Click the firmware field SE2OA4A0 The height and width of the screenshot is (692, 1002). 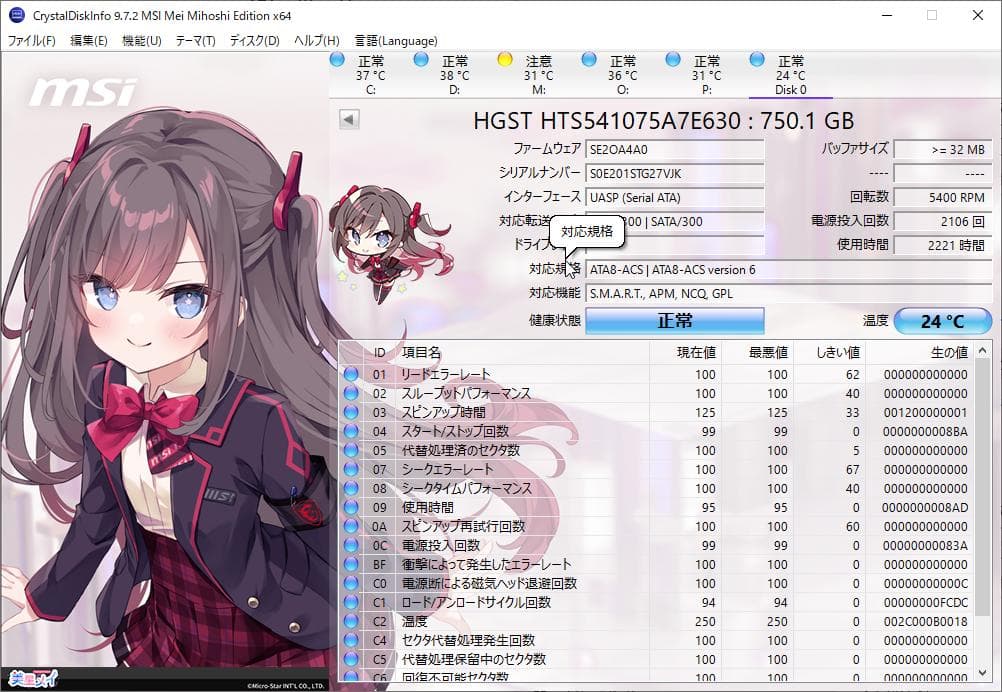pyautogui.click(x=675, y=150)
